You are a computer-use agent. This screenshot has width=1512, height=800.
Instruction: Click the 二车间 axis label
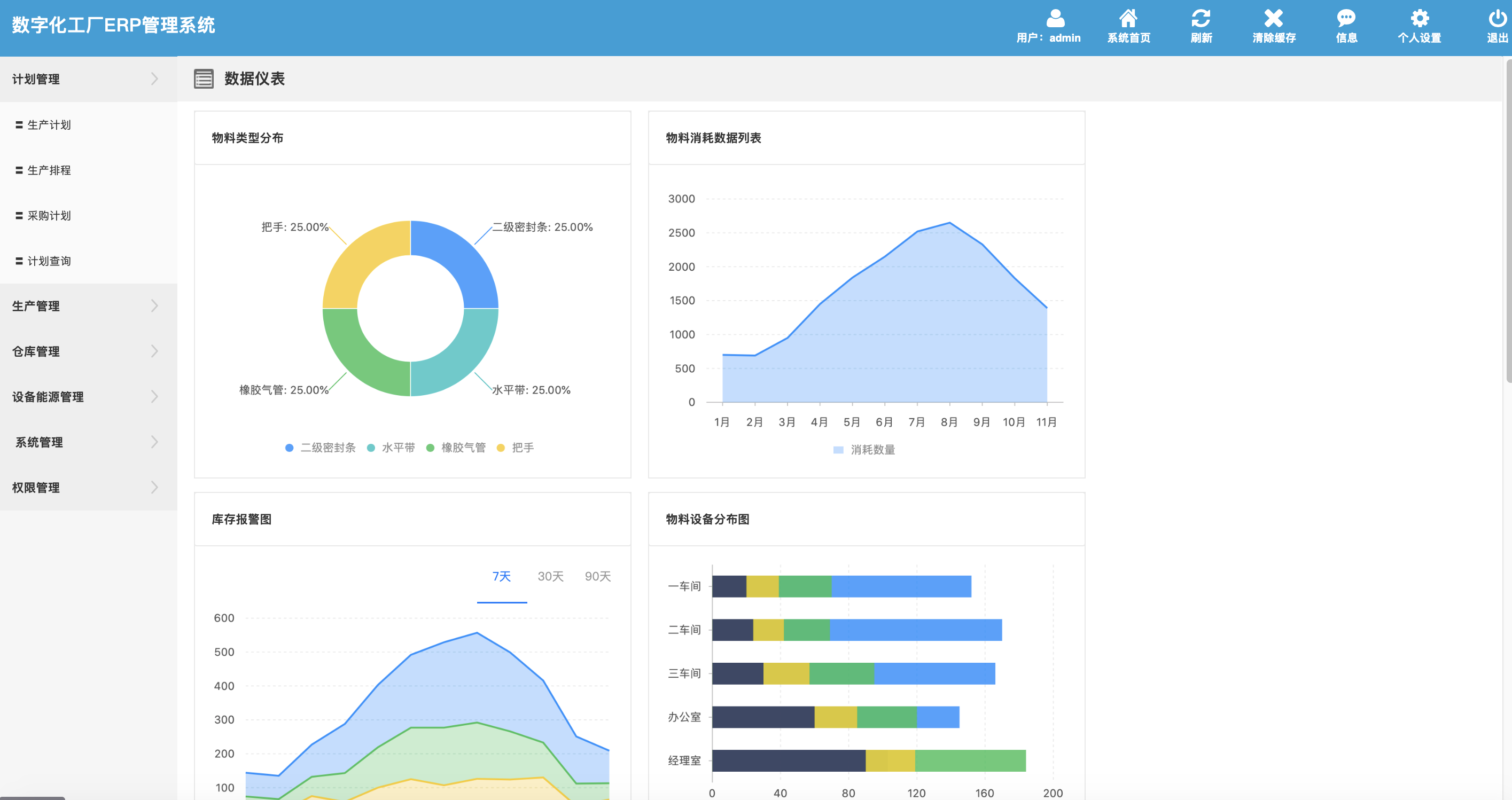[684, 630]
